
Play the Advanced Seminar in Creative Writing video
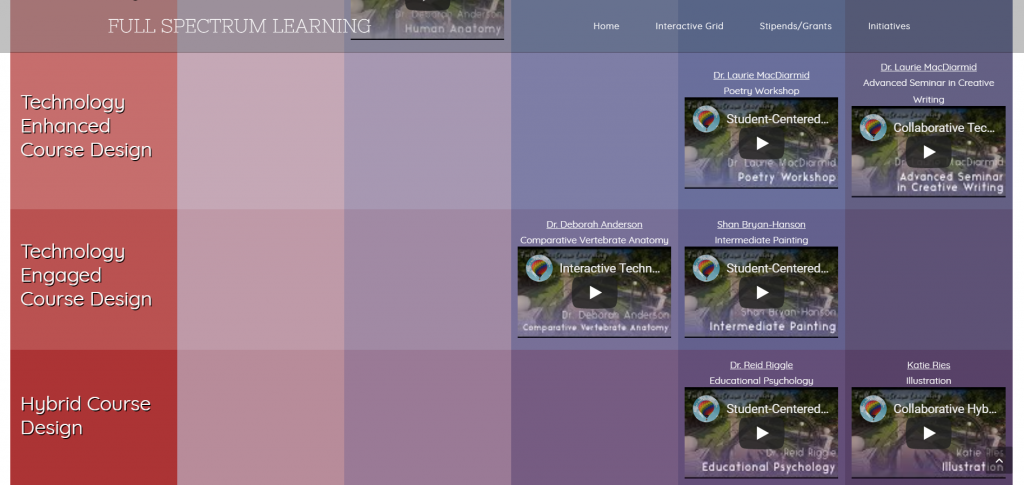coord(928,152)
